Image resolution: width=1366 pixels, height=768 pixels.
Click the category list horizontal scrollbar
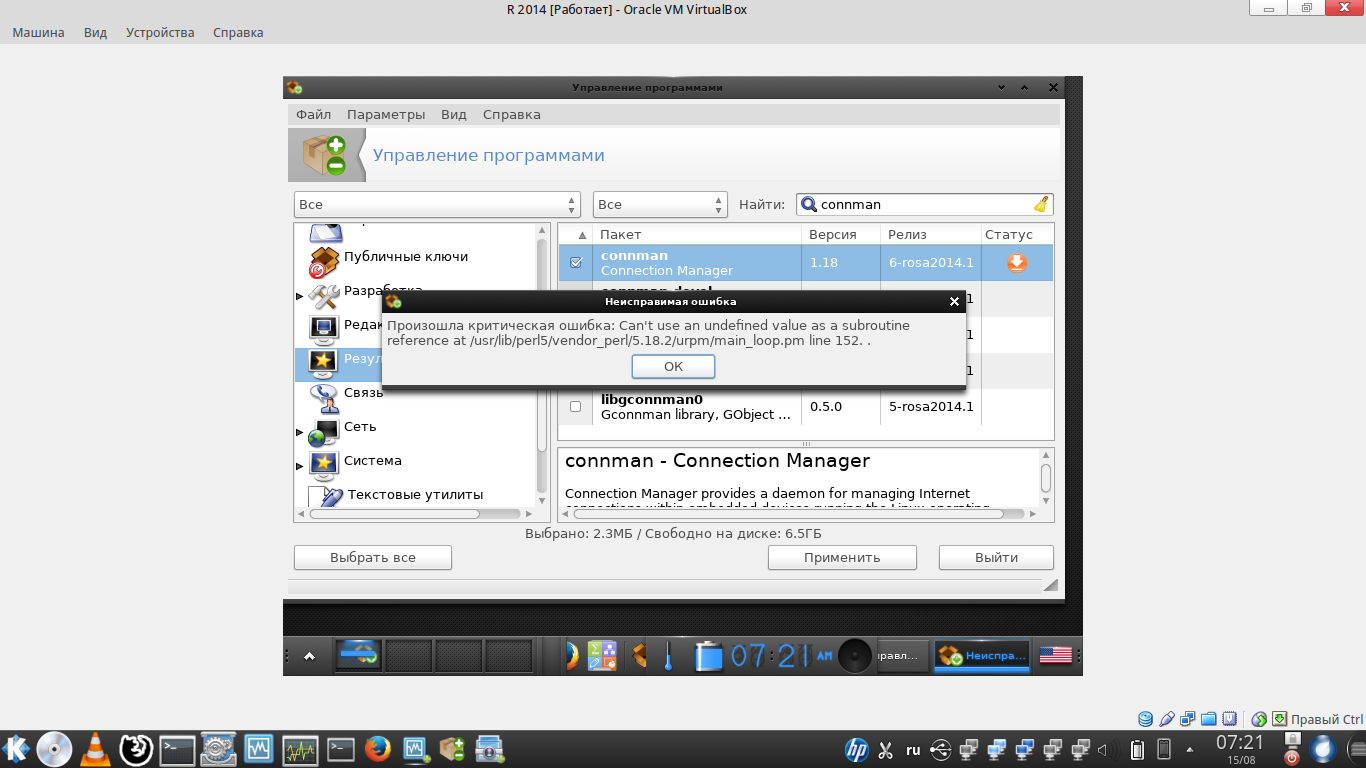pyautogui.click(x=393, y=514)
